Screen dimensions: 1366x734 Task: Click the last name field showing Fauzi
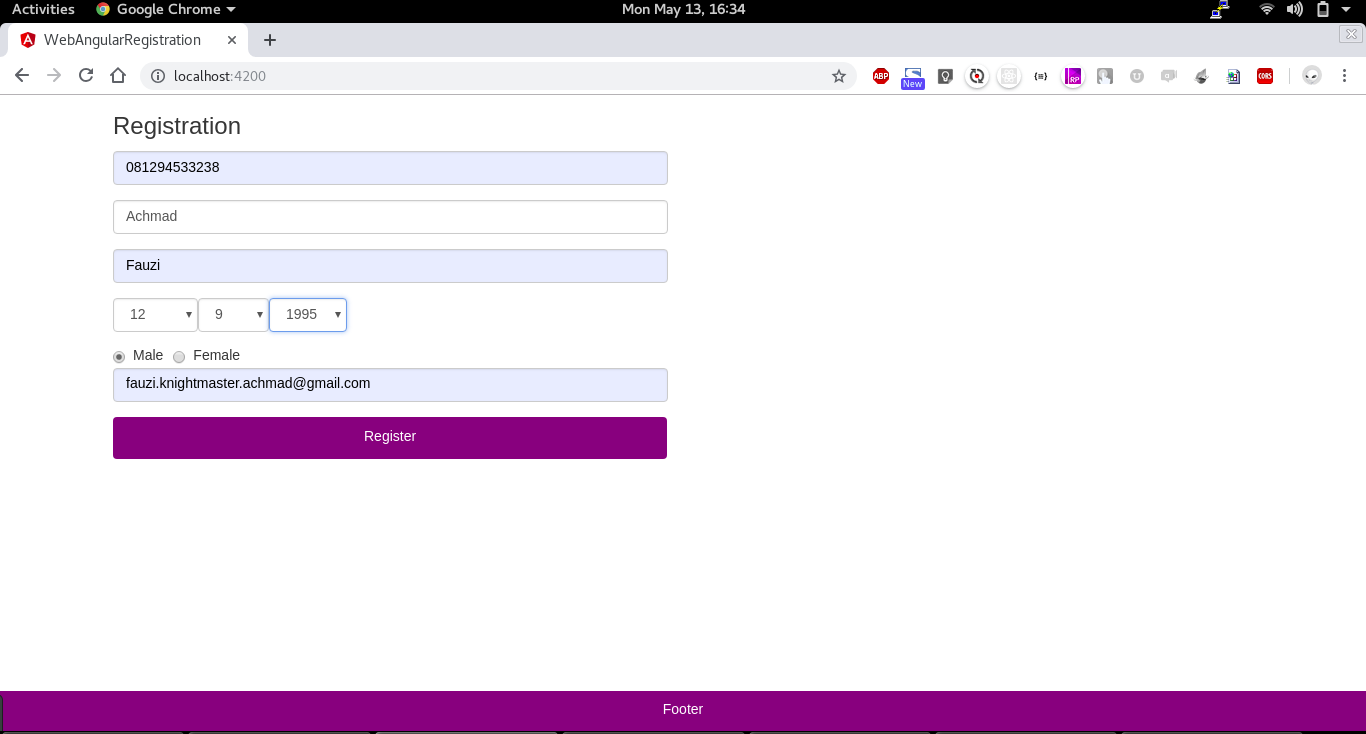[x=390, y=266]
